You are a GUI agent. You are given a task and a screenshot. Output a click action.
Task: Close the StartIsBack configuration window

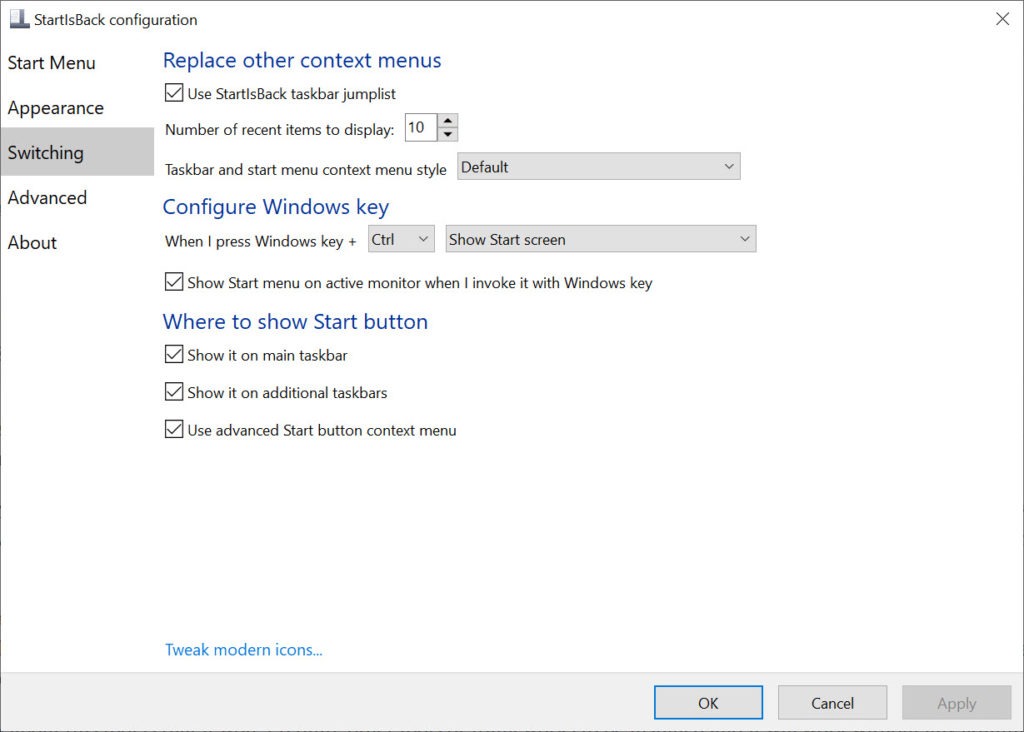coord(1002,19)
